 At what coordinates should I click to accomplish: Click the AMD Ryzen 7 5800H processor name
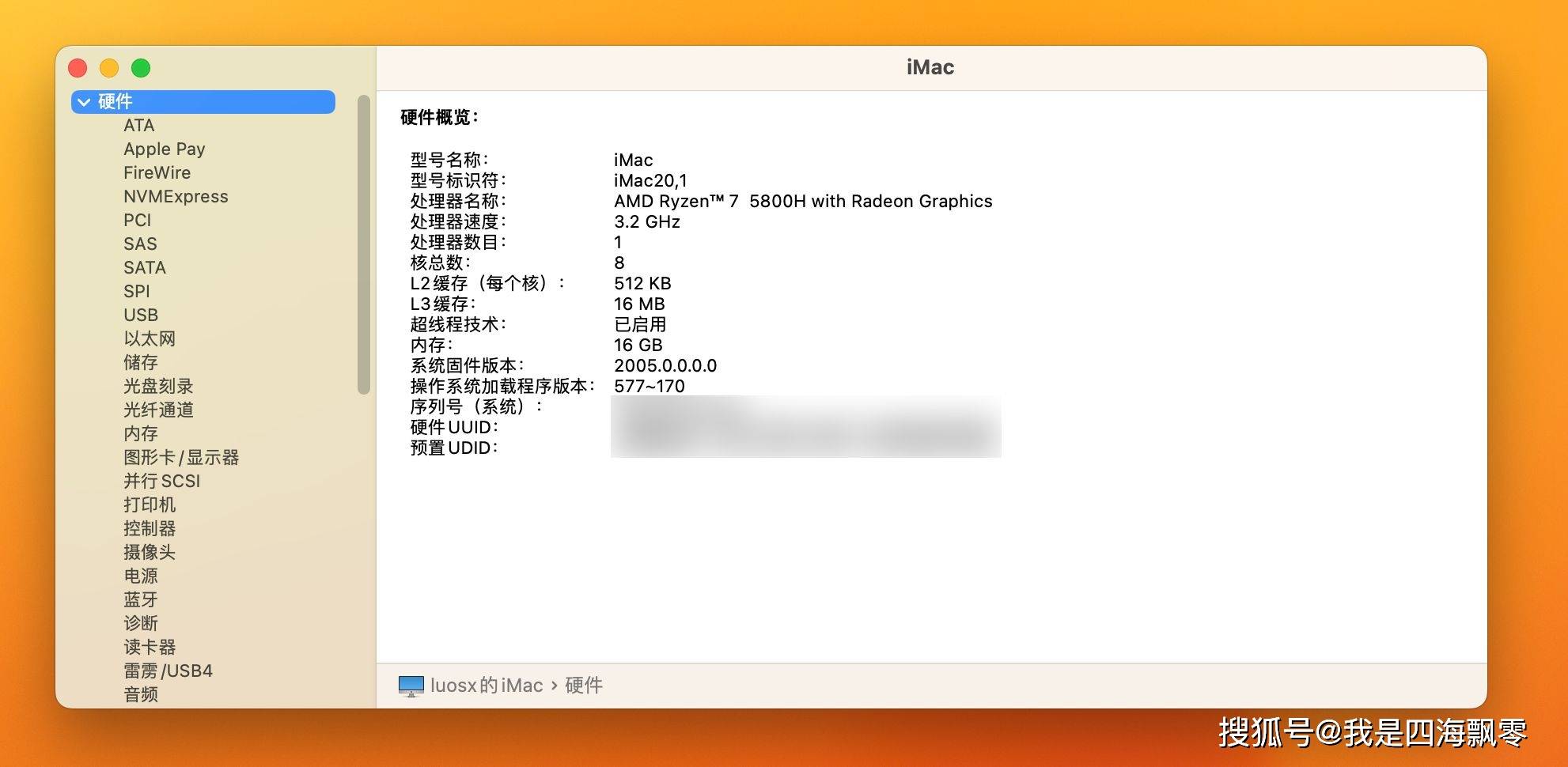[x=803, y=202]
